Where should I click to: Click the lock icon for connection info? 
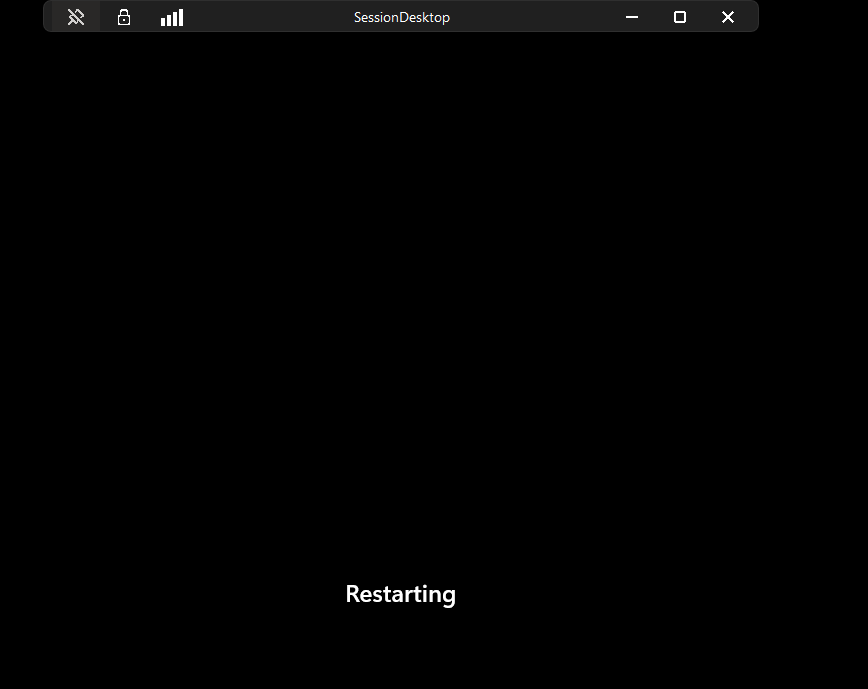[x=124, y=17]
